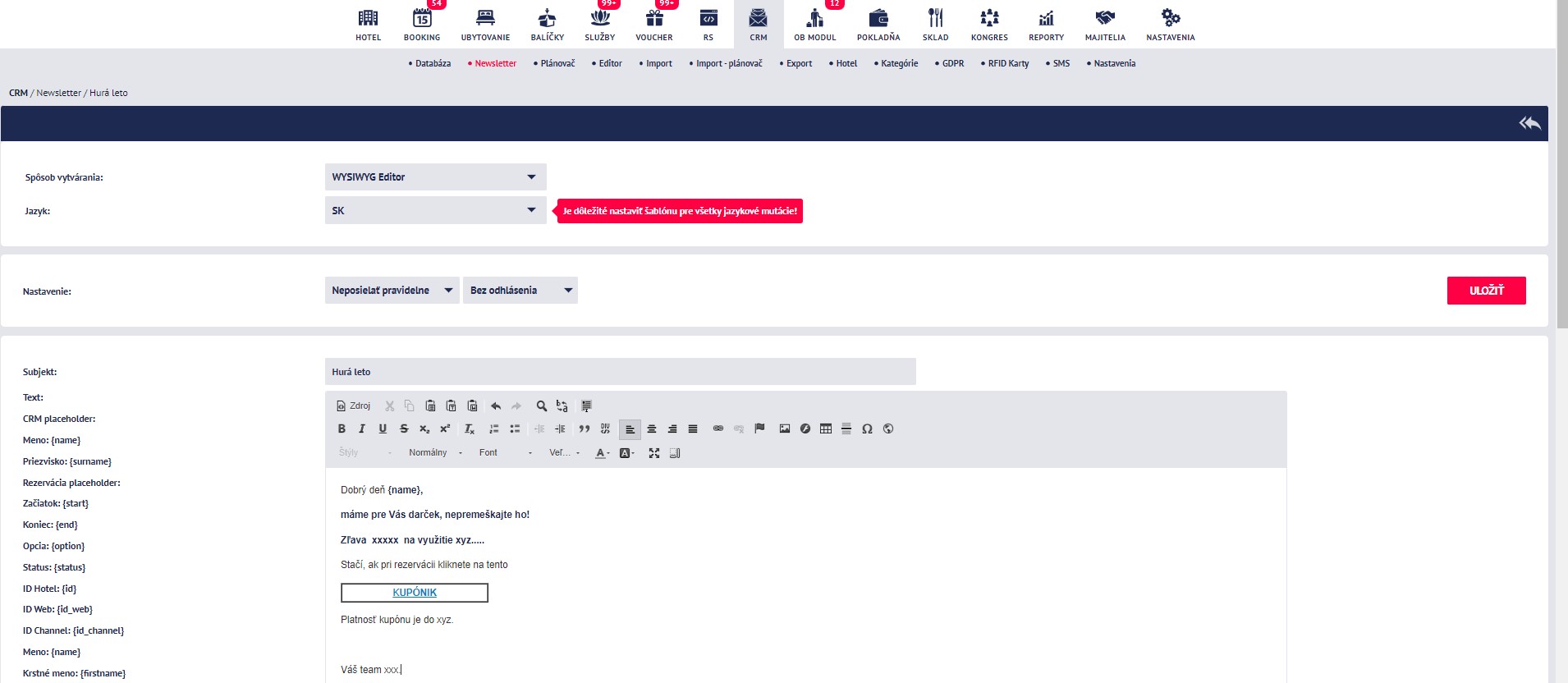Screen dimensions: 1568x683
Task: Insert an image in editor
Action: pos(785,429)
